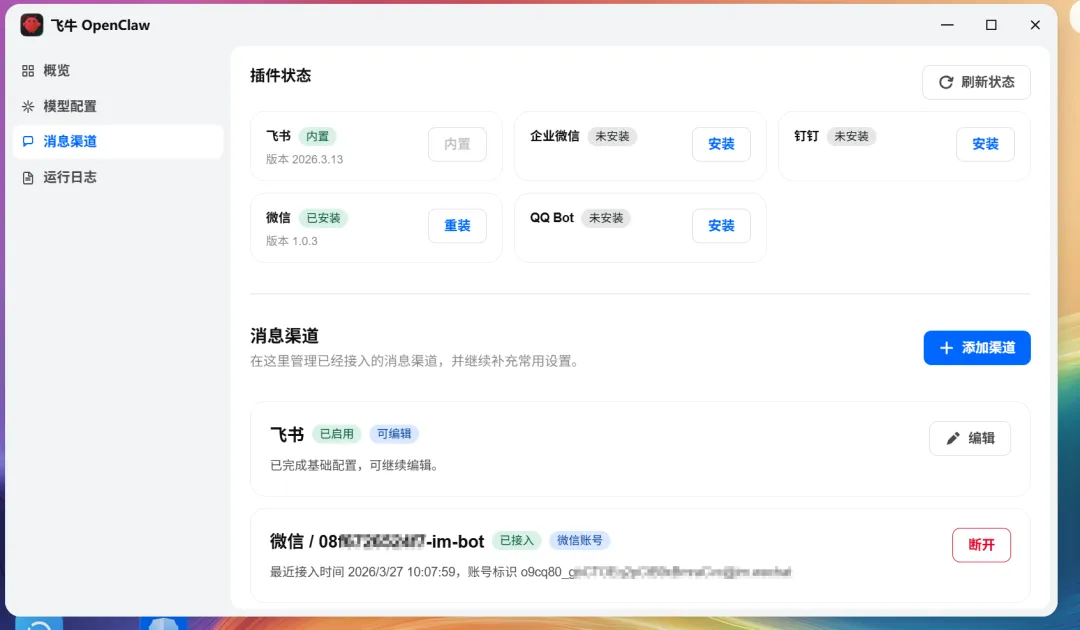
Task: Click the 可编辑 tag on 飞书 channel
Action: click(x=394, y=434)
